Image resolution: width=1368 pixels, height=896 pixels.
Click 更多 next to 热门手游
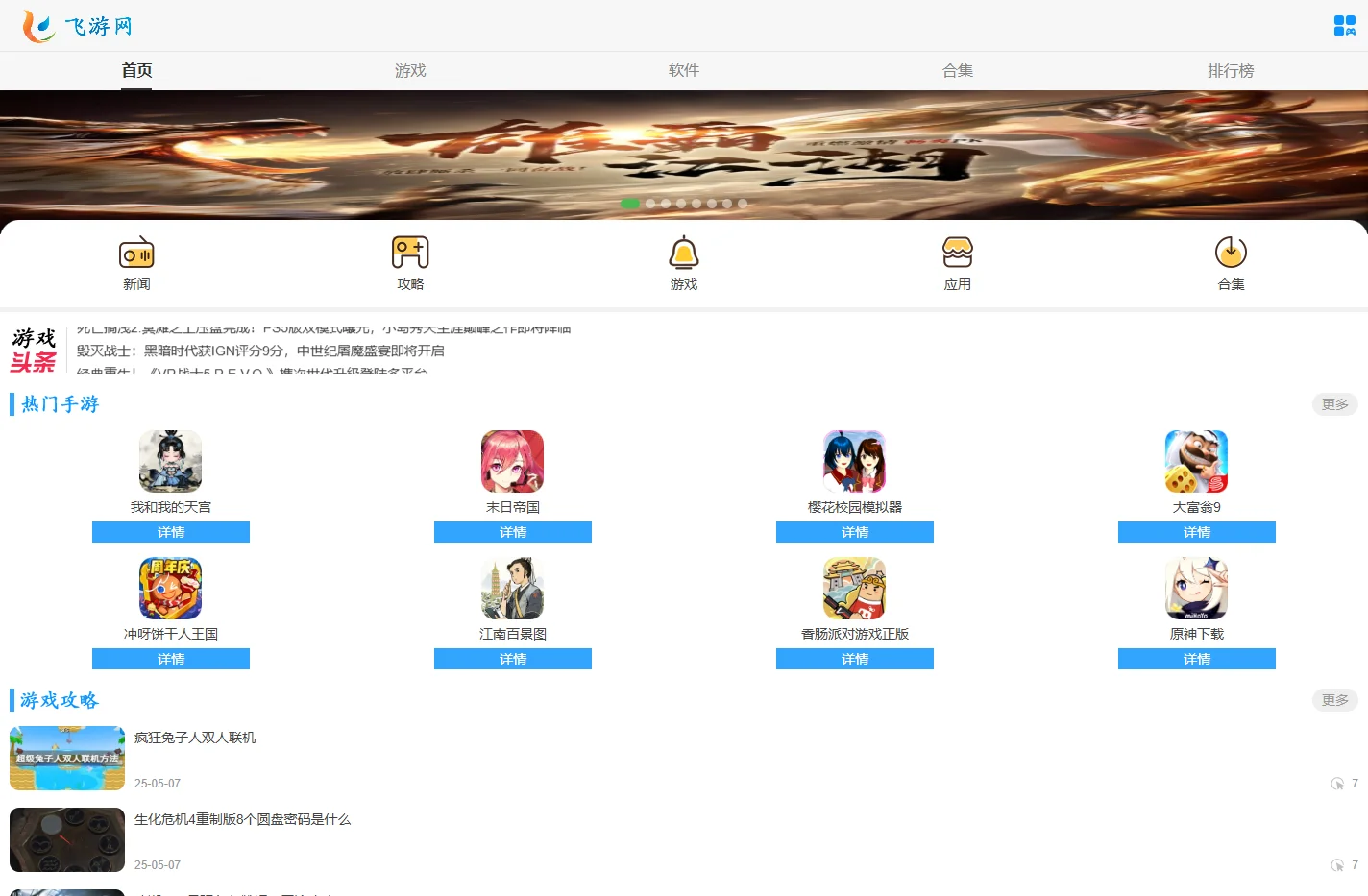tap(1335, 404)
